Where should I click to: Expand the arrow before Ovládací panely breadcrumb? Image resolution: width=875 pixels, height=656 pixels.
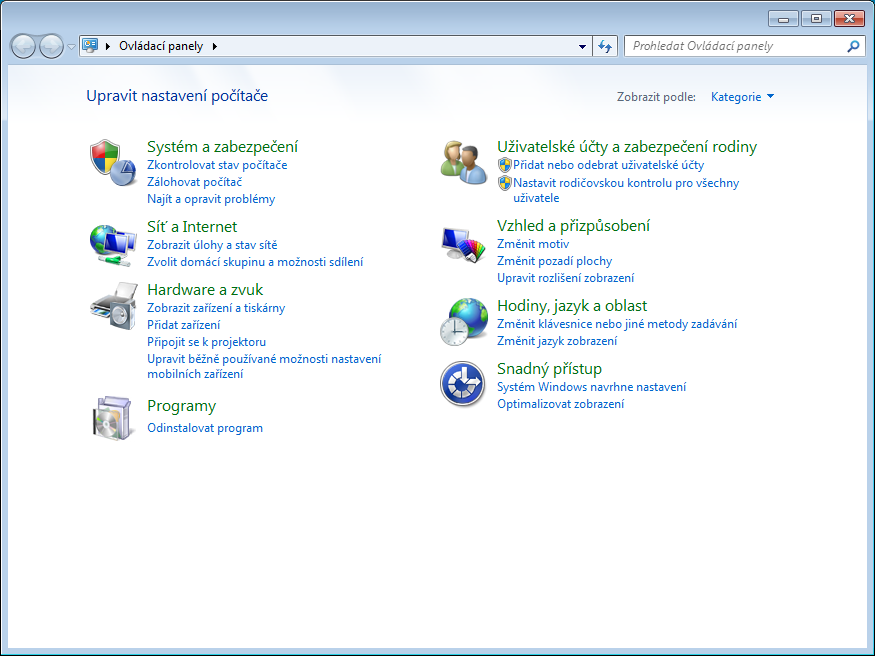click(108, 46)
